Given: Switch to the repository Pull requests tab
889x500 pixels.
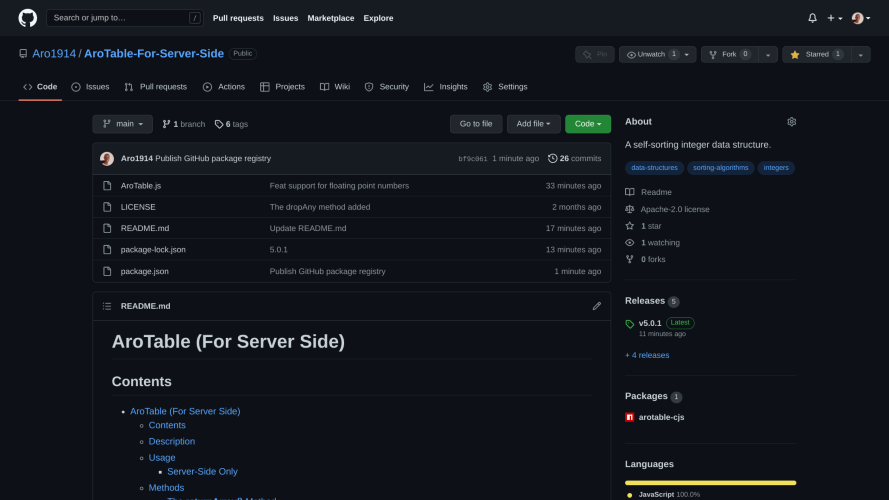Looking at the screenshot, I should click(156, 87).
